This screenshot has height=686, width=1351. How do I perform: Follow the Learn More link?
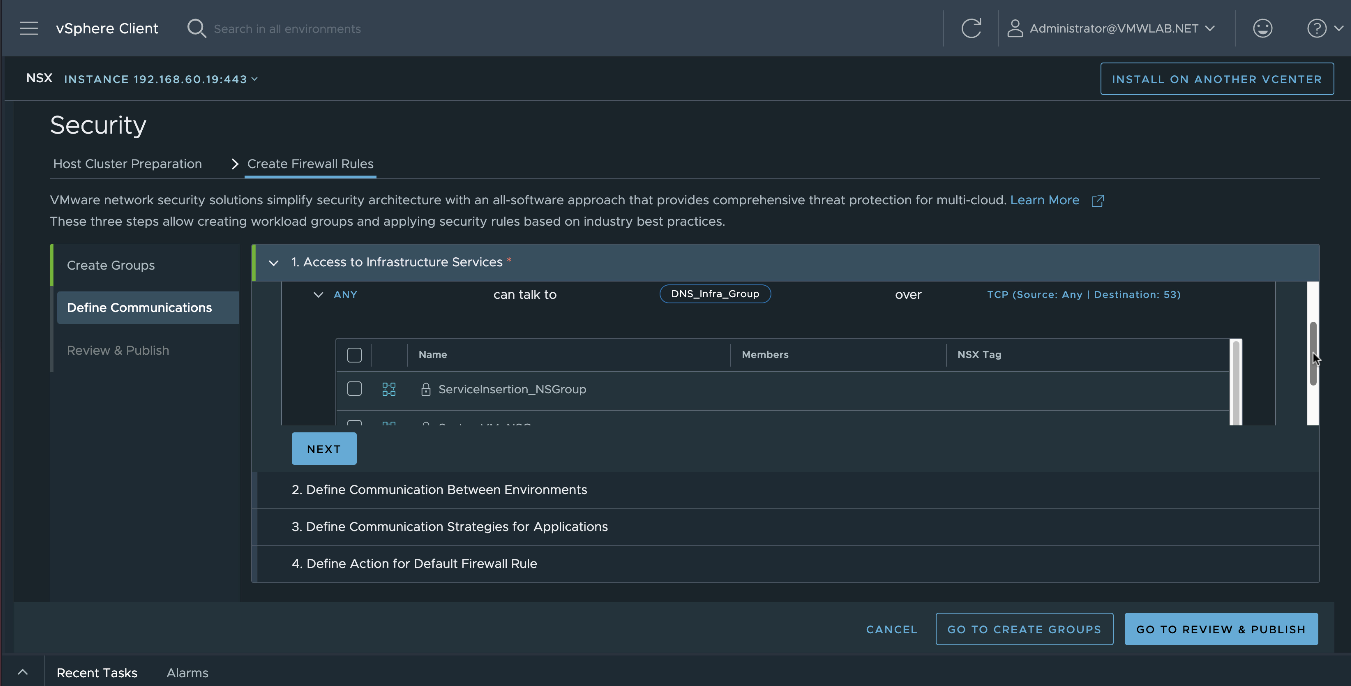coord(1044,200)
